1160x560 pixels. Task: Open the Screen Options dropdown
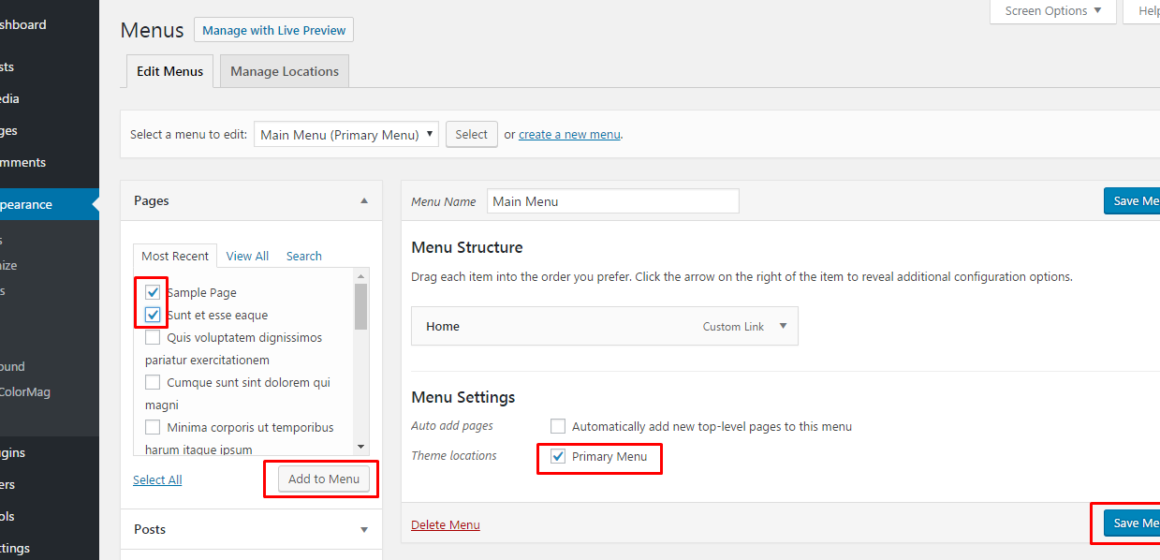1053,11
